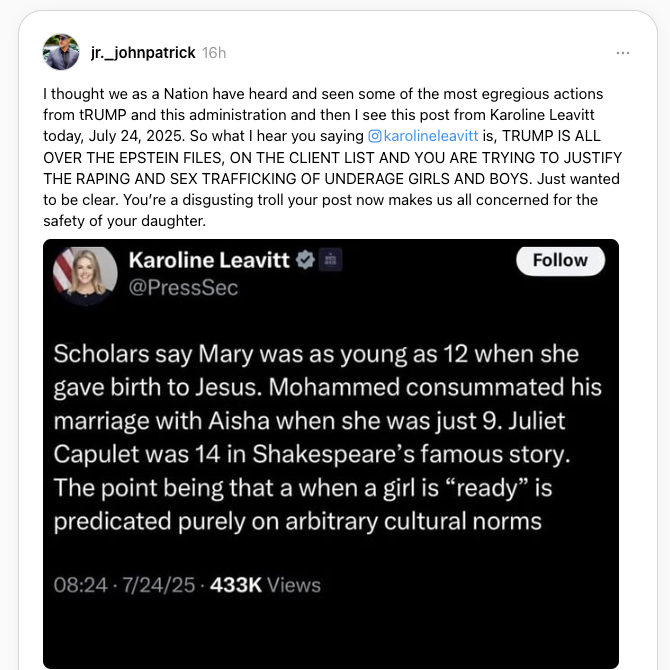Image resolution: width=670 pixels, height=670 pixels.
Task: Click the @PressSec handle
Action: [183, 288]
